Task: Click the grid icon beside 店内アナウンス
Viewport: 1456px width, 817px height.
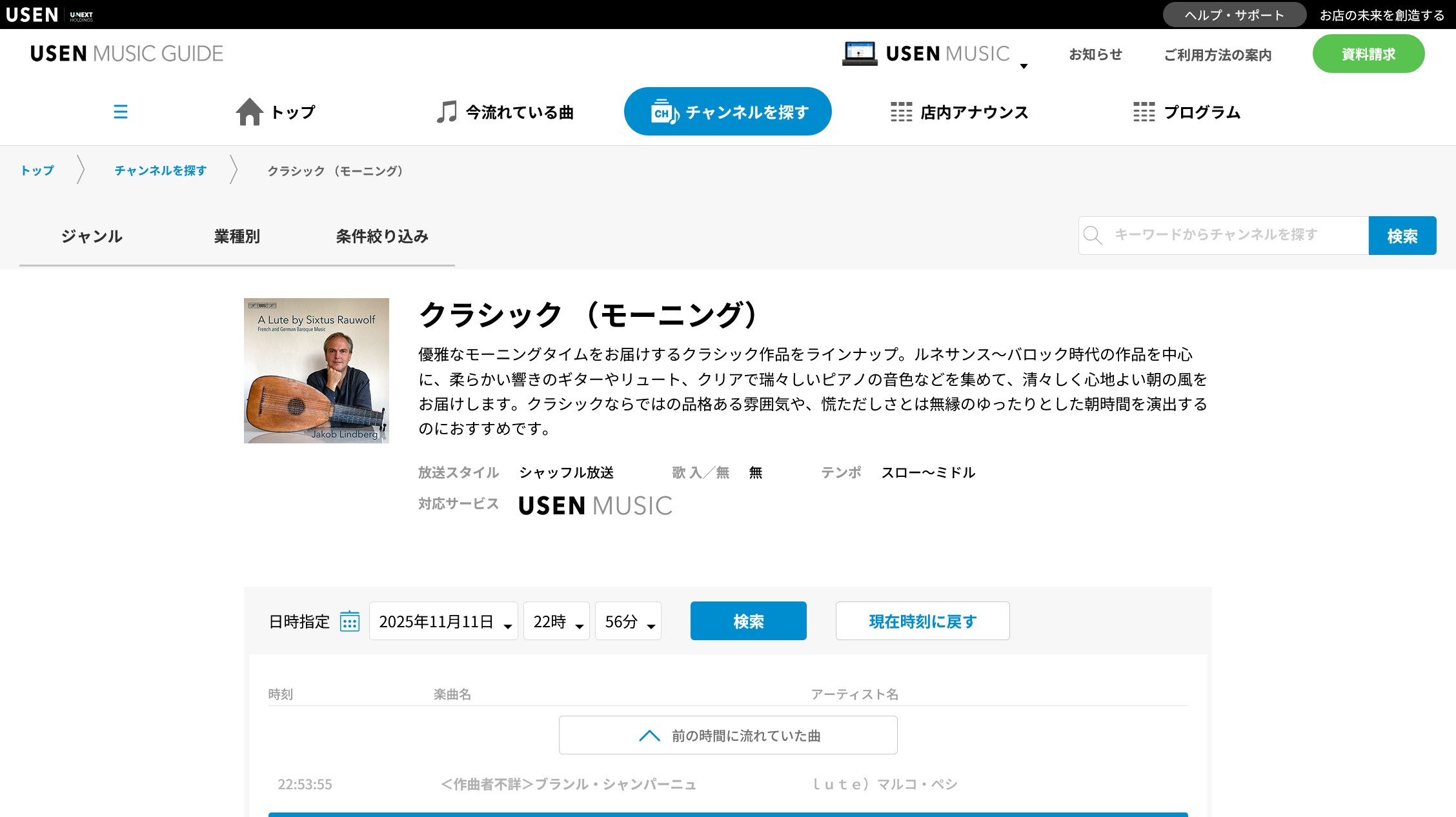Action: (901, 112)
